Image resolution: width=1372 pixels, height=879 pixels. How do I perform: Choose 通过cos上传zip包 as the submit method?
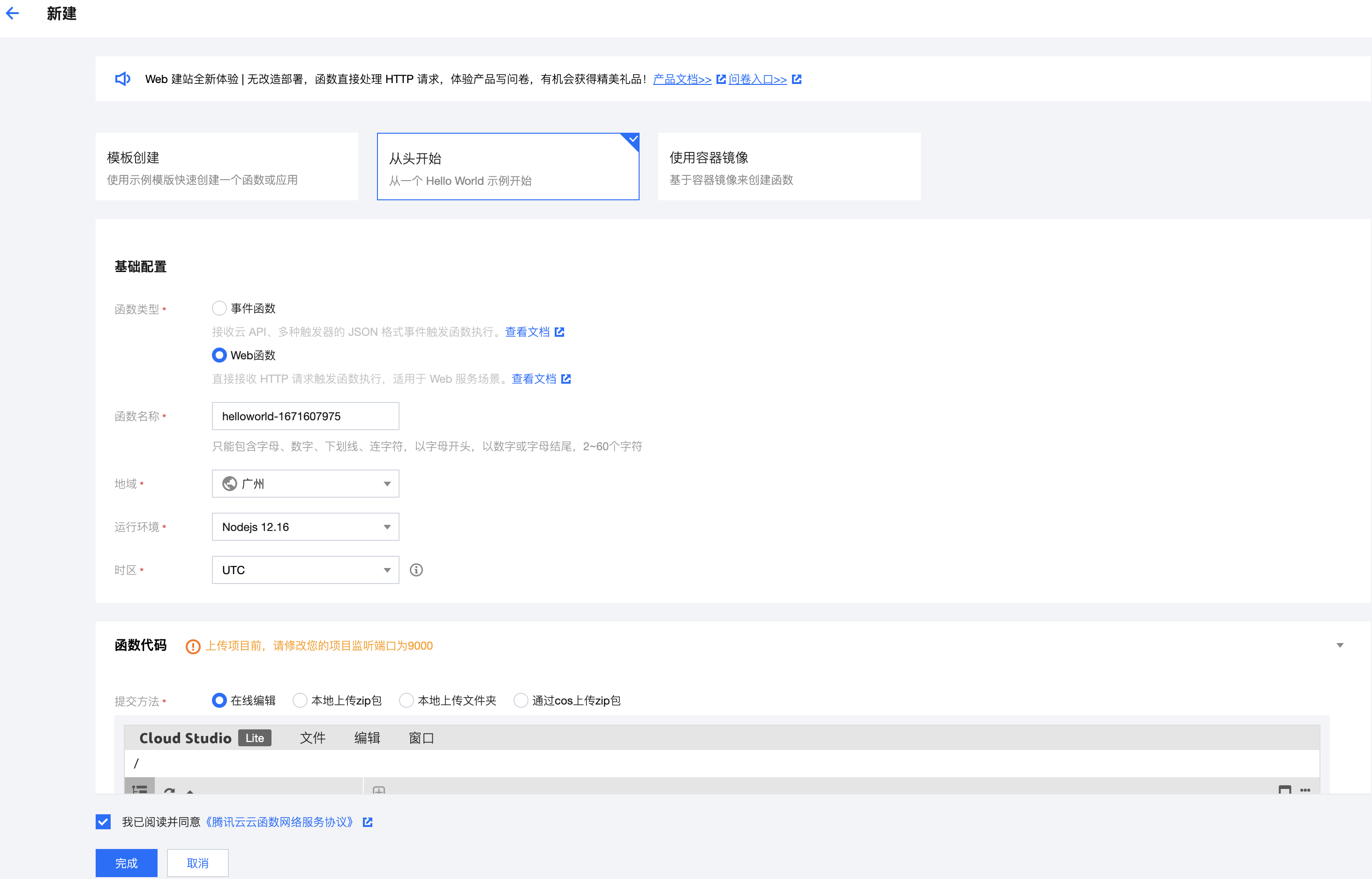[521, 700]
